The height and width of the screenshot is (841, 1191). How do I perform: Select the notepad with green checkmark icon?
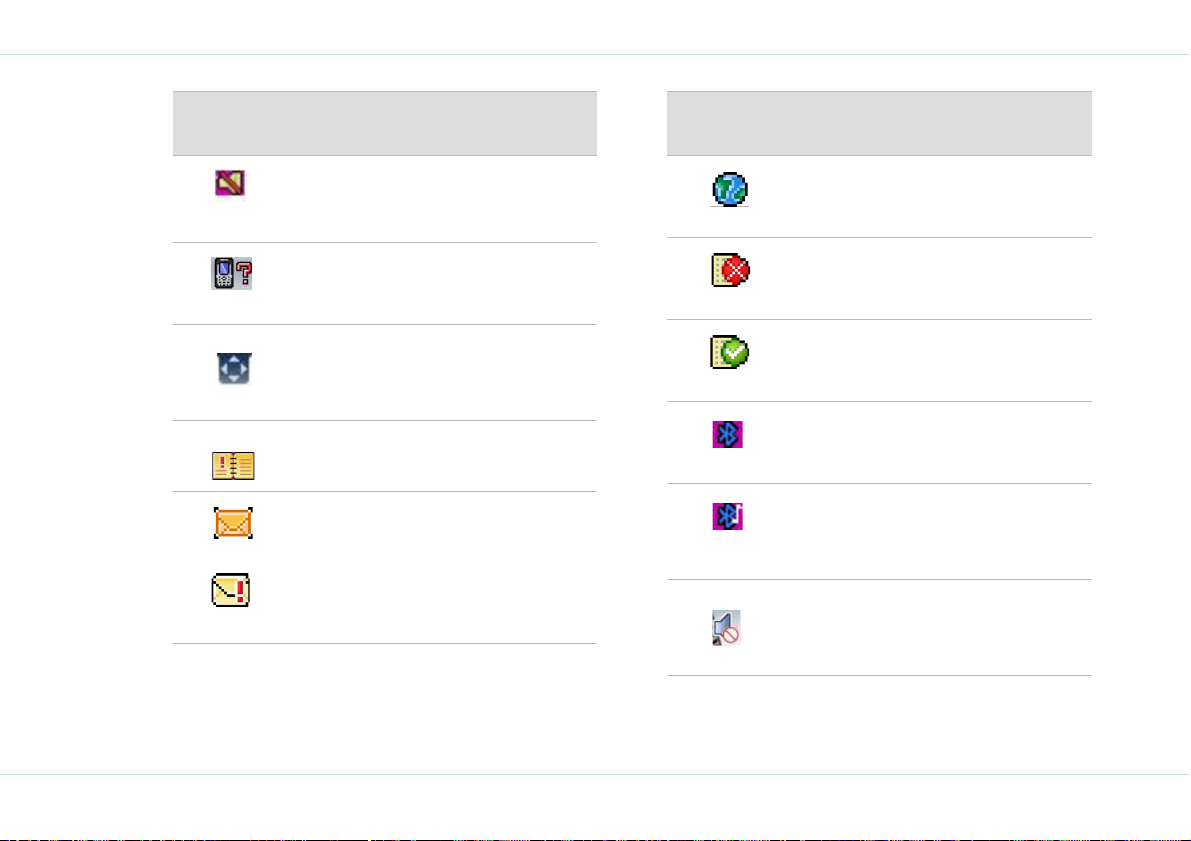pos(730,353)
